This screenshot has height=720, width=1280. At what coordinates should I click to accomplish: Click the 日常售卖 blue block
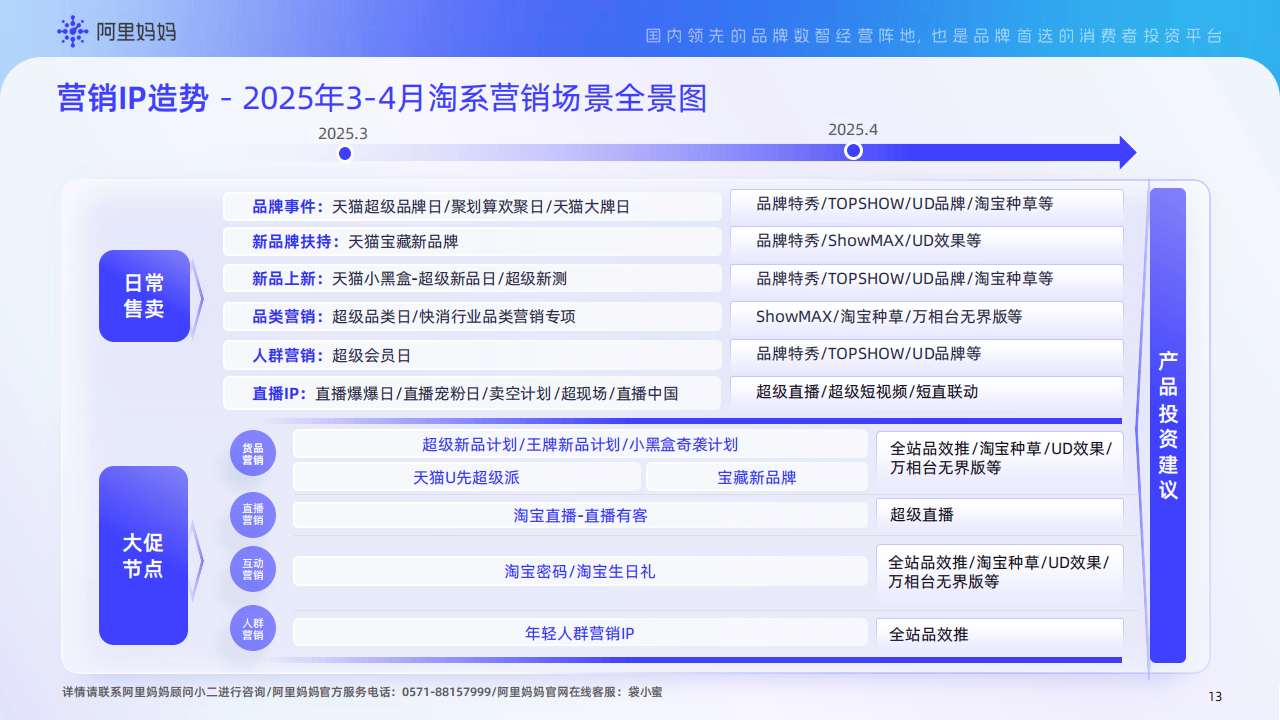click(144, 296)
